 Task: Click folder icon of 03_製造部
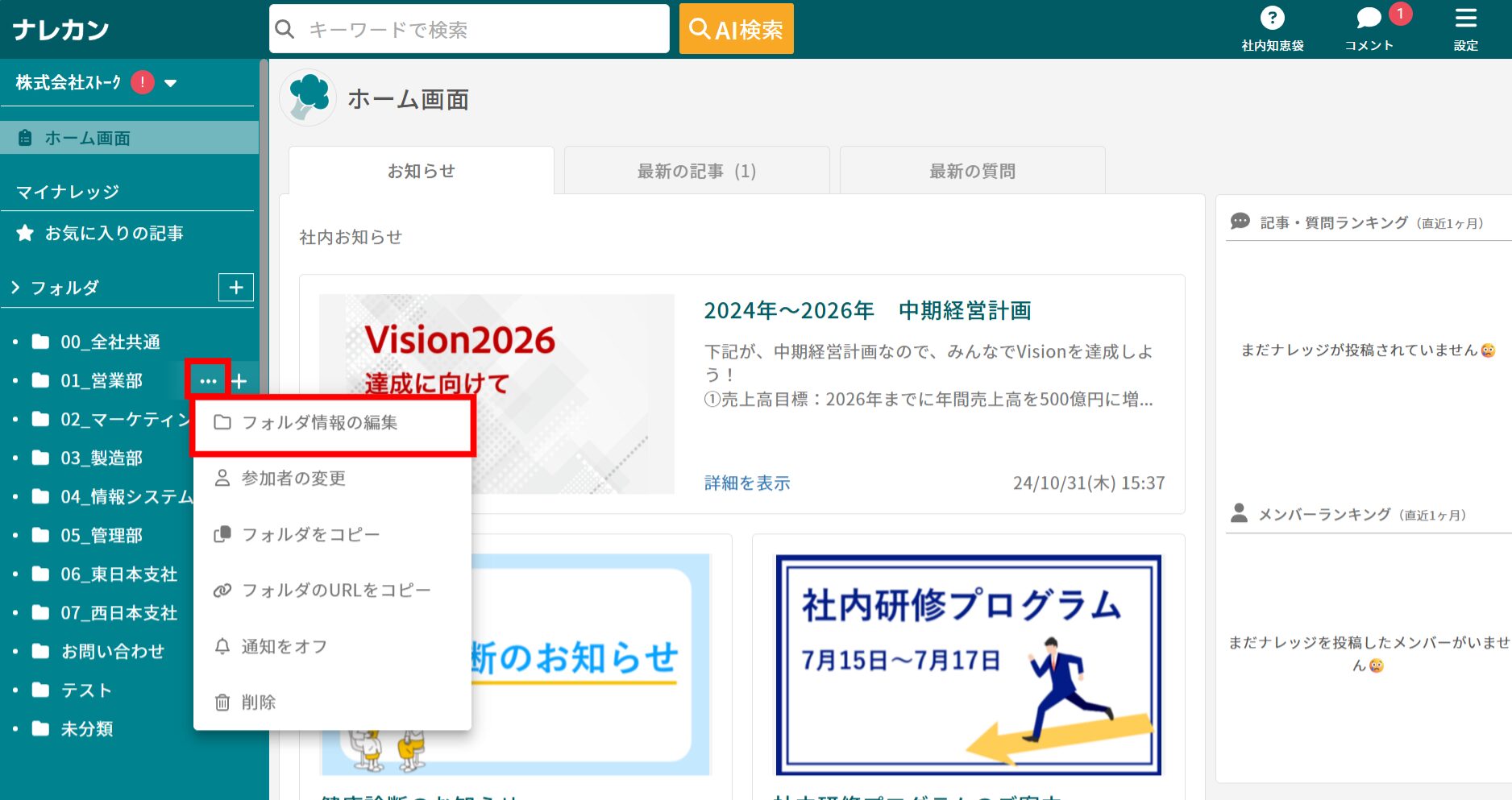(x=40, y=458)
